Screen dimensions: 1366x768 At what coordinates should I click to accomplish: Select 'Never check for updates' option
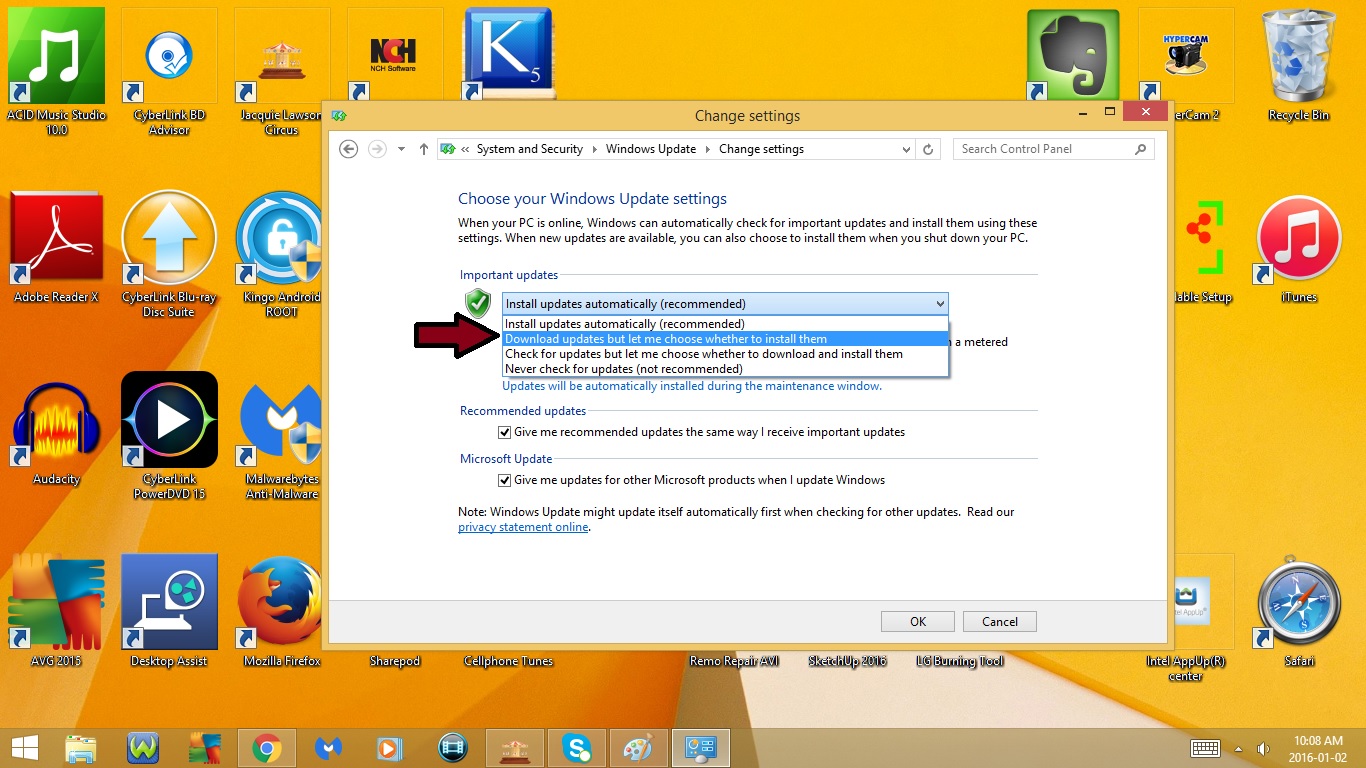(x=725, y=369)
